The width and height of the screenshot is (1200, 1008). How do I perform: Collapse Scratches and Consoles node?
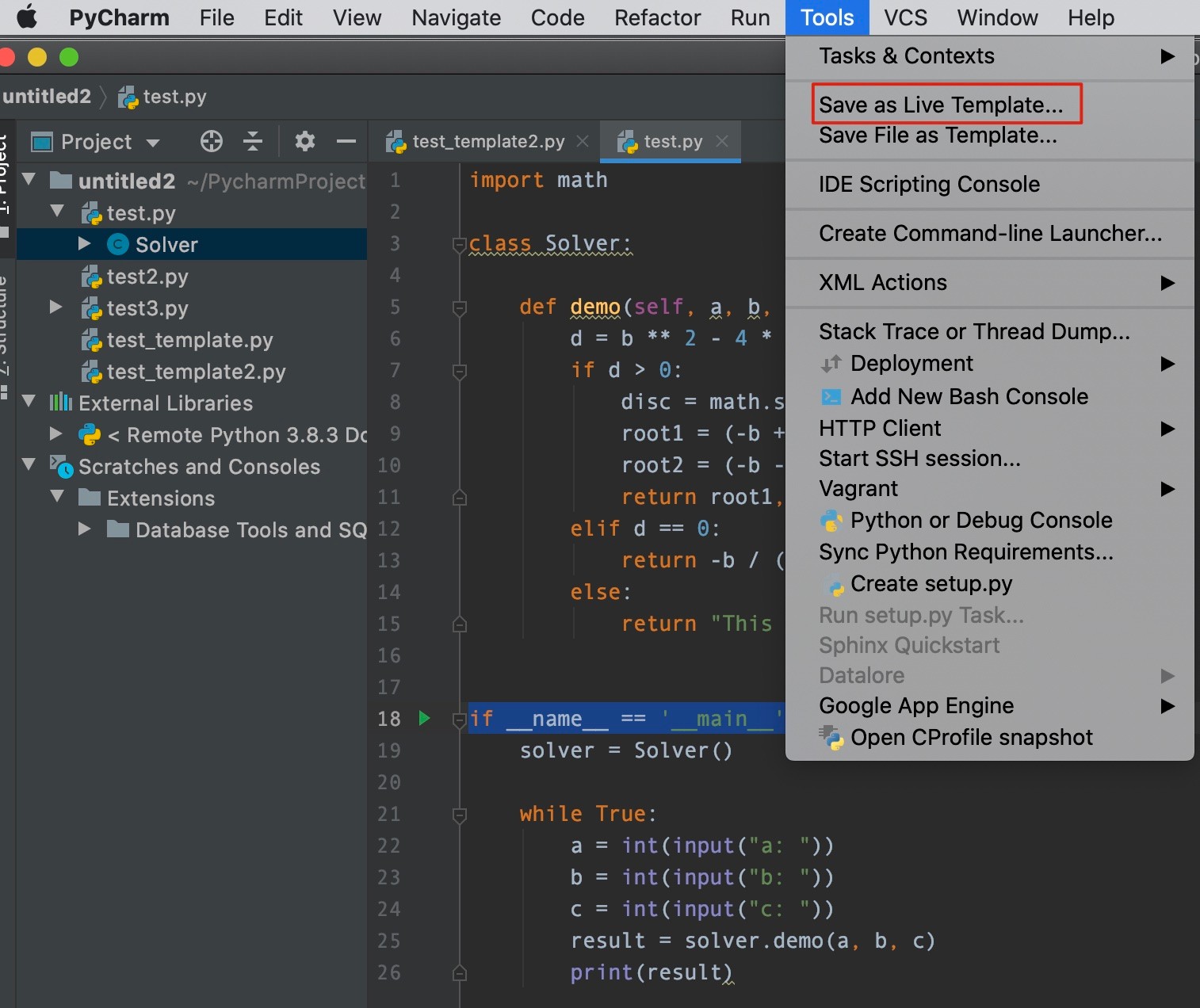29,464
